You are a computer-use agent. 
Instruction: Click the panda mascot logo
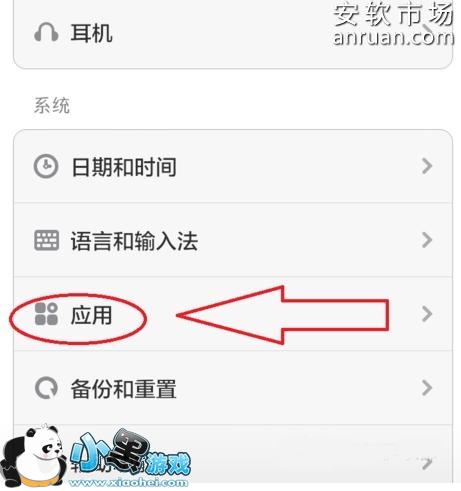(33, 456)
